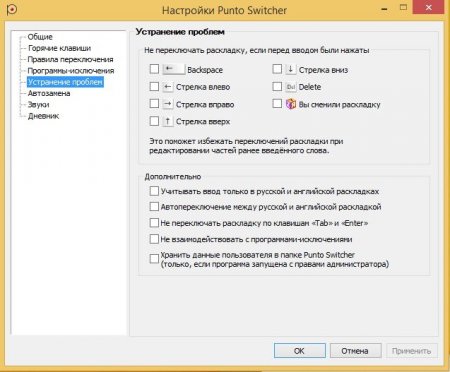Click the left arrow key icon

pos(168,87)
